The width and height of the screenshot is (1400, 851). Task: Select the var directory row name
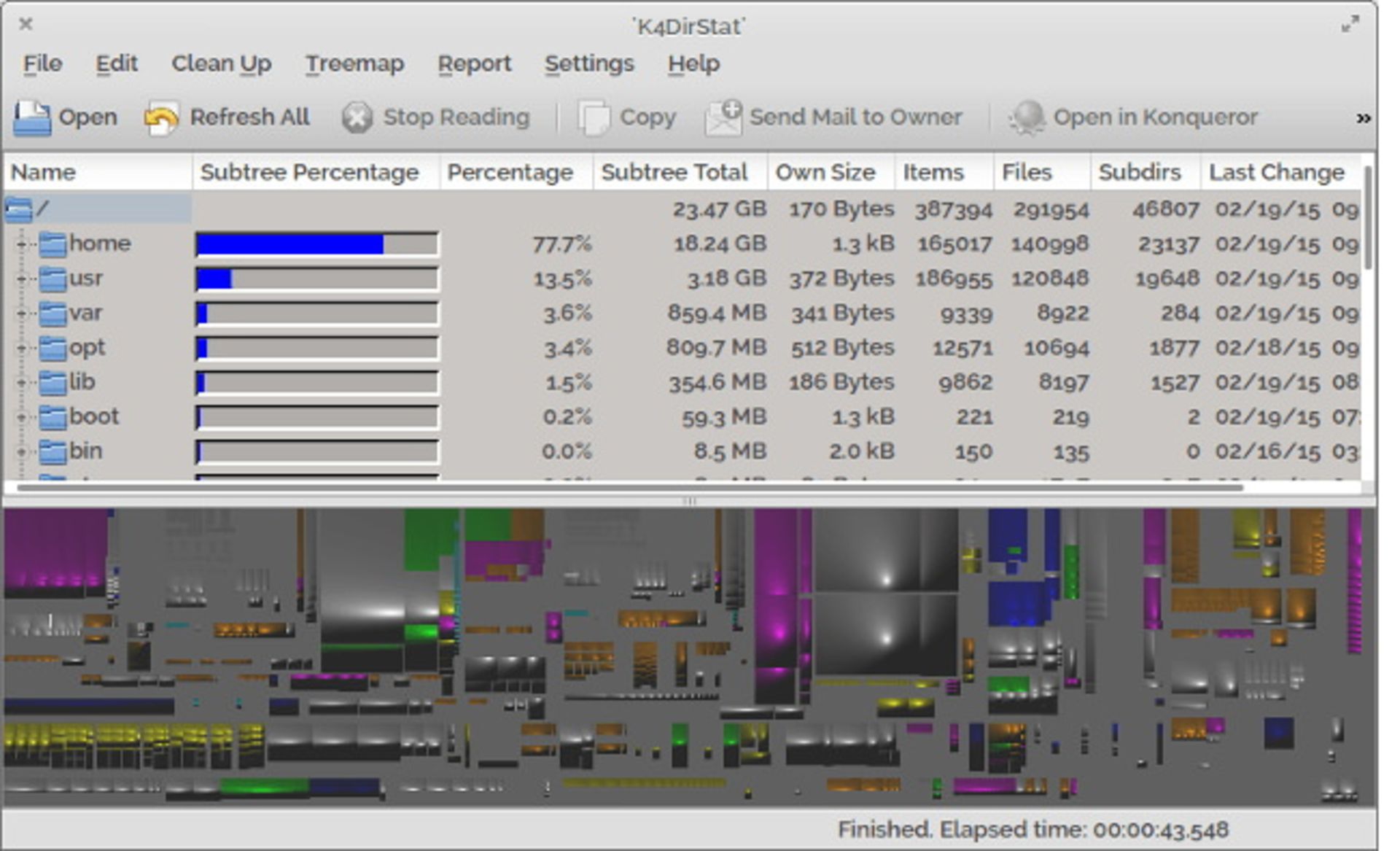click(x=85, y=314)
